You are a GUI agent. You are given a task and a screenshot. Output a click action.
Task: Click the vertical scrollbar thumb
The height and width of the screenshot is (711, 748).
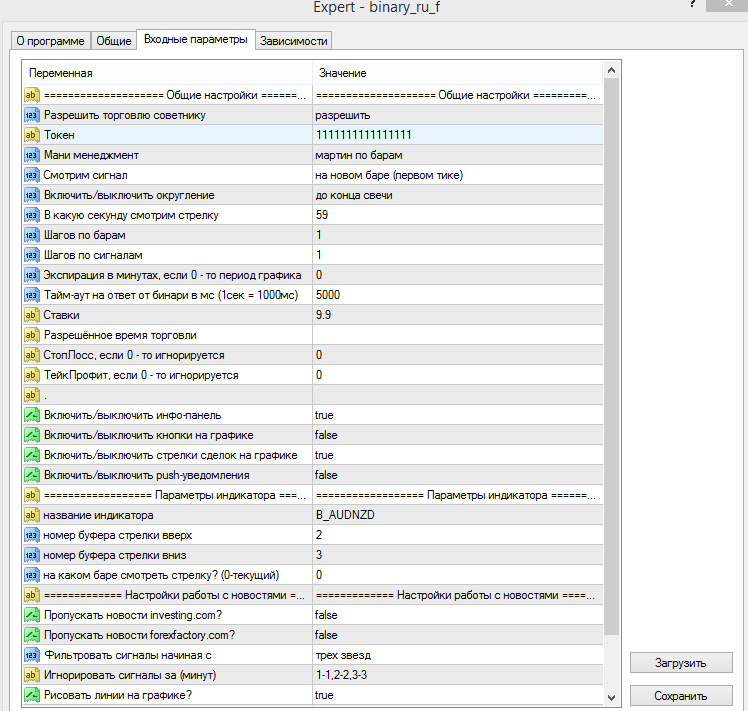612,357
